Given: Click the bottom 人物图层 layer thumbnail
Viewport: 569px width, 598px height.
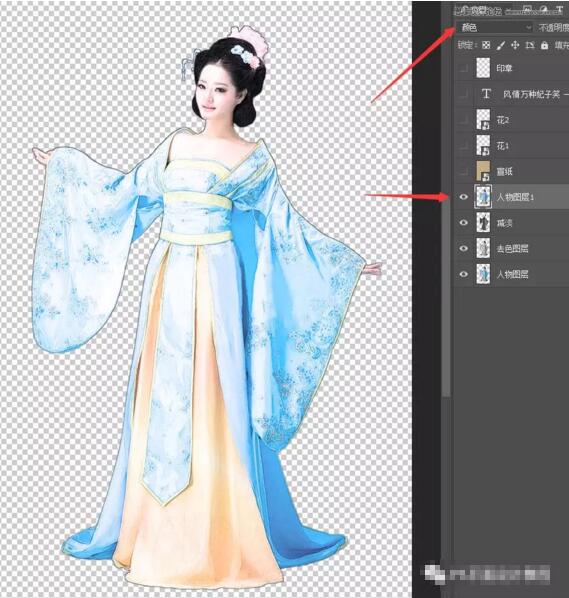Looking at the screenshot, I should pyautogui.click(x=483, y=274).
